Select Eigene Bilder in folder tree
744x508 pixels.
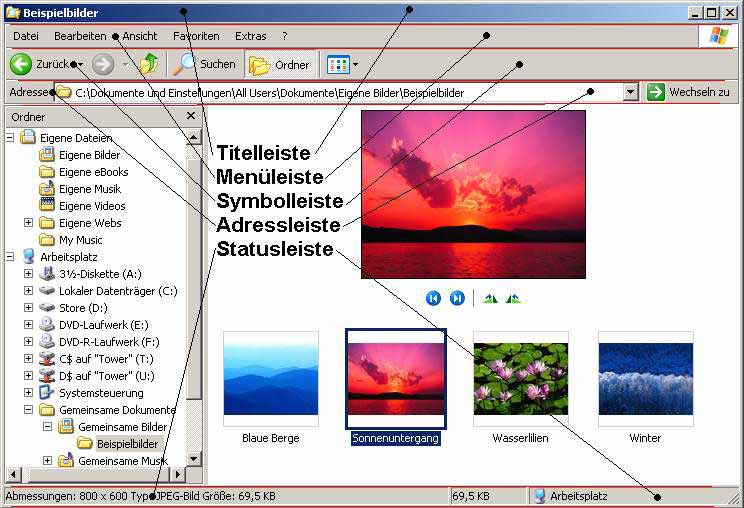(89, 155)
